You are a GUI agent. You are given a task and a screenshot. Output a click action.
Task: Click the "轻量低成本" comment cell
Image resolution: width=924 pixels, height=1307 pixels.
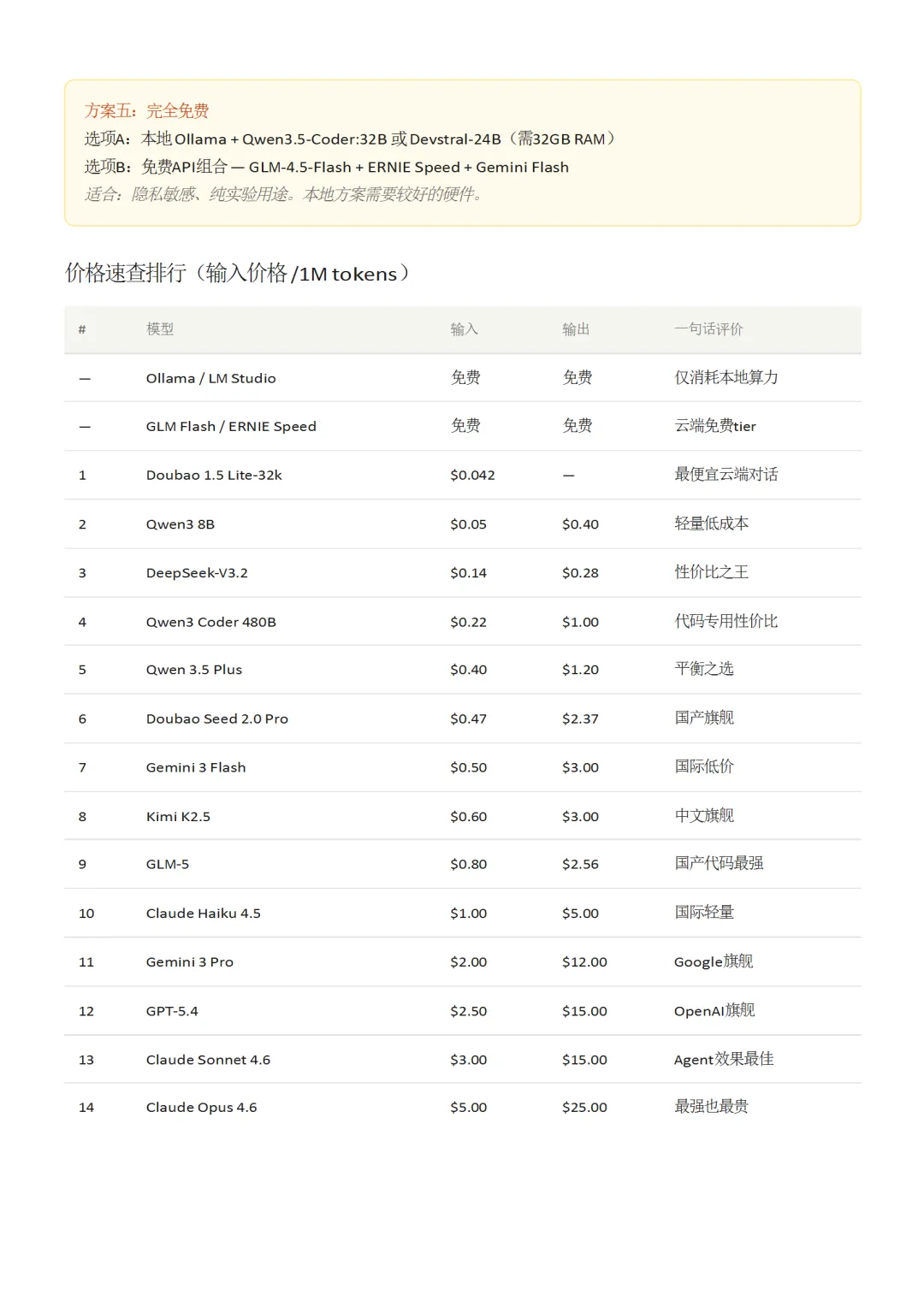711,523
